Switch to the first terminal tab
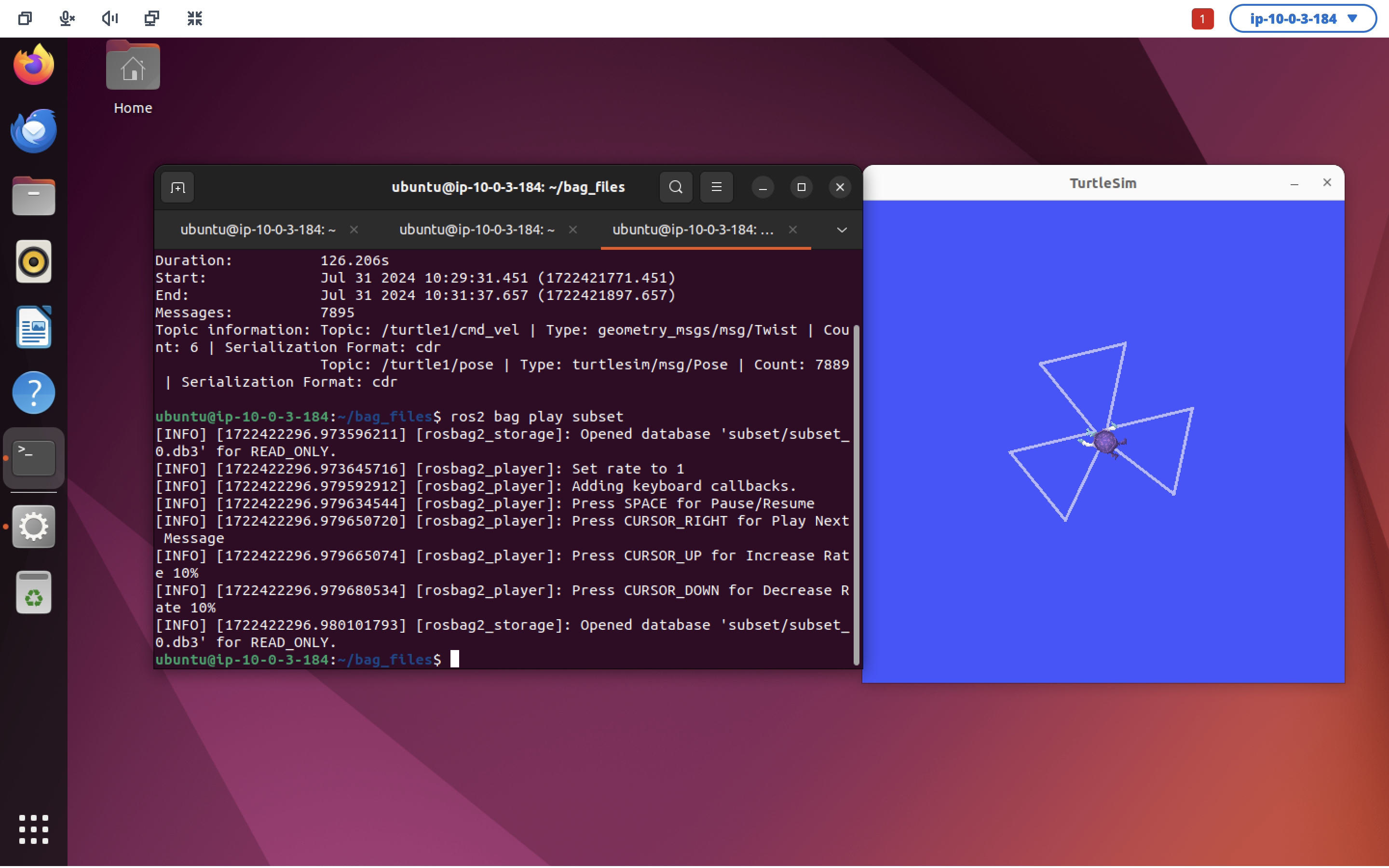Viewport: 1389px width, 868px height. (x=258, y=230)
